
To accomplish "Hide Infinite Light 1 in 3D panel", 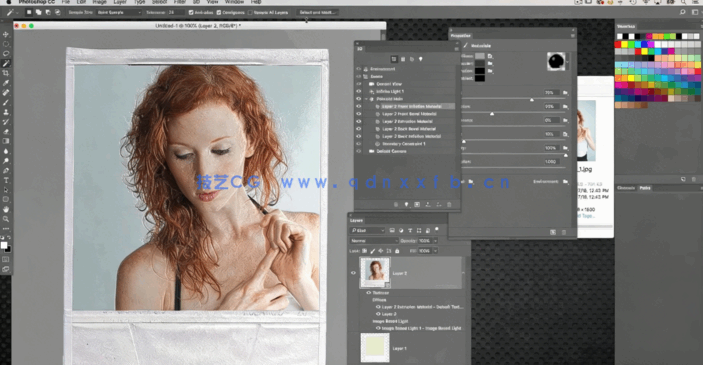I will [358, 91].
